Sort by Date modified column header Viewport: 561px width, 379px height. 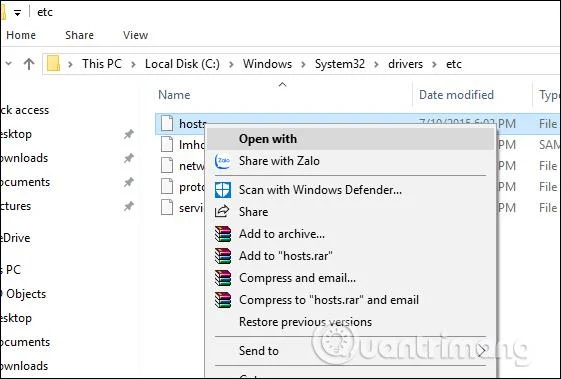pyautogui.click(x=456, y=95)
